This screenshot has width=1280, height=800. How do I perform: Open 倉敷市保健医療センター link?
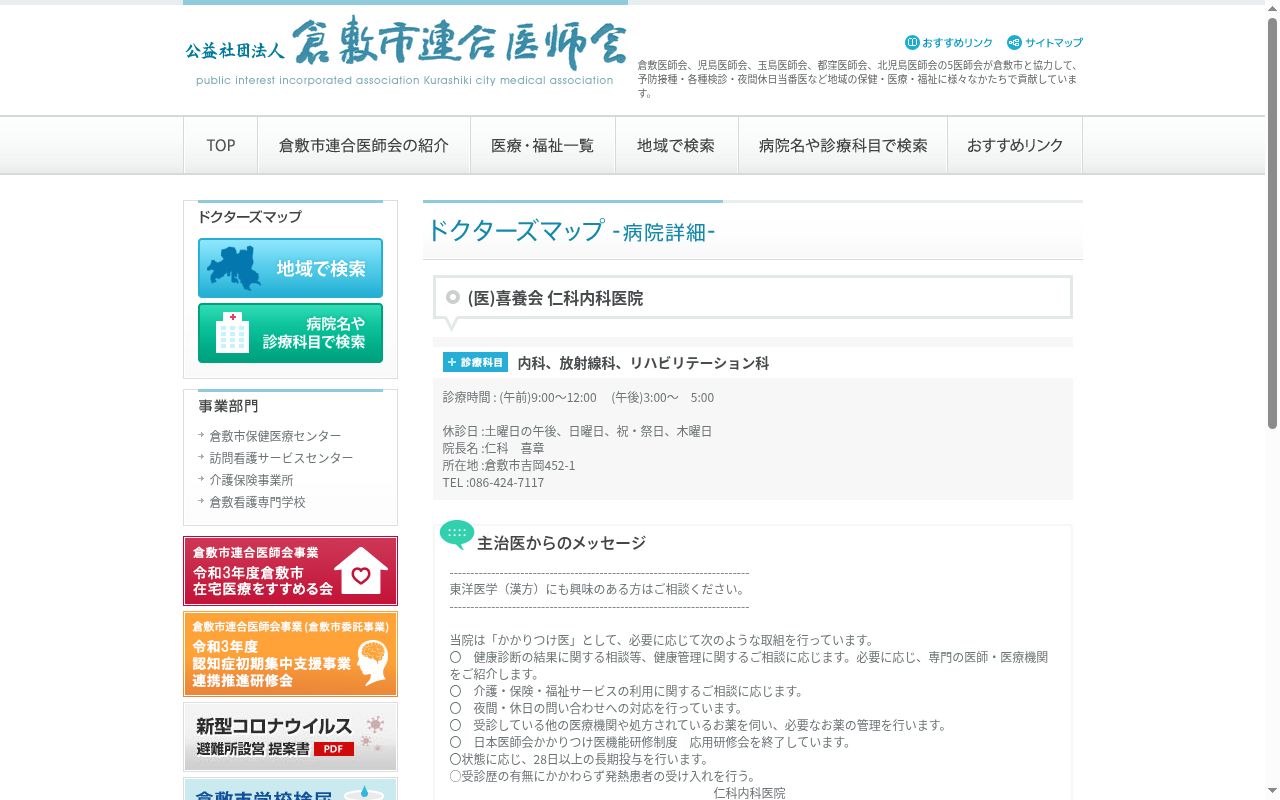point(275,436)
